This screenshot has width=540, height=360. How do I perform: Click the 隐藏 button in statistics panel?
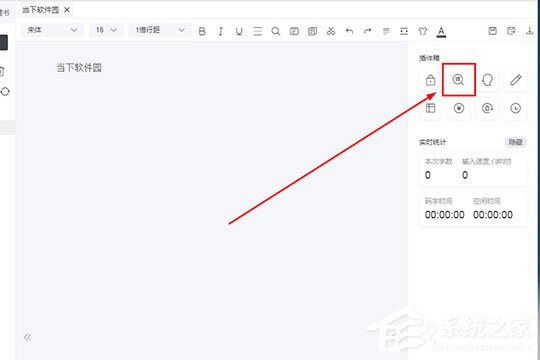point(516,142)
